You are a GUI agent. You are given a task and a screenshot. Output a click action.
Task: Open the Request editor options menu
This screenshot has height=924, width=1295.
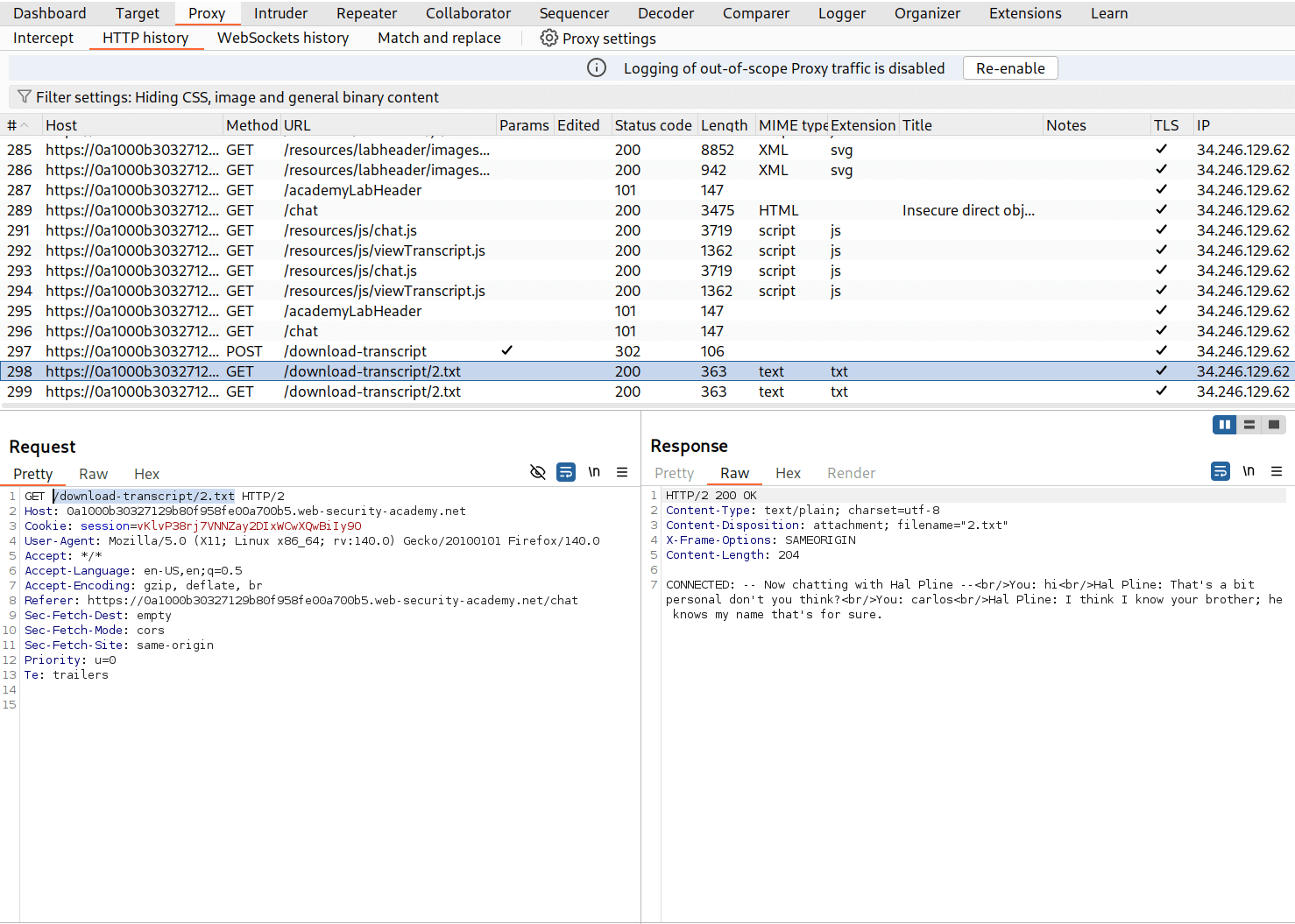click(x=622, y=472)
